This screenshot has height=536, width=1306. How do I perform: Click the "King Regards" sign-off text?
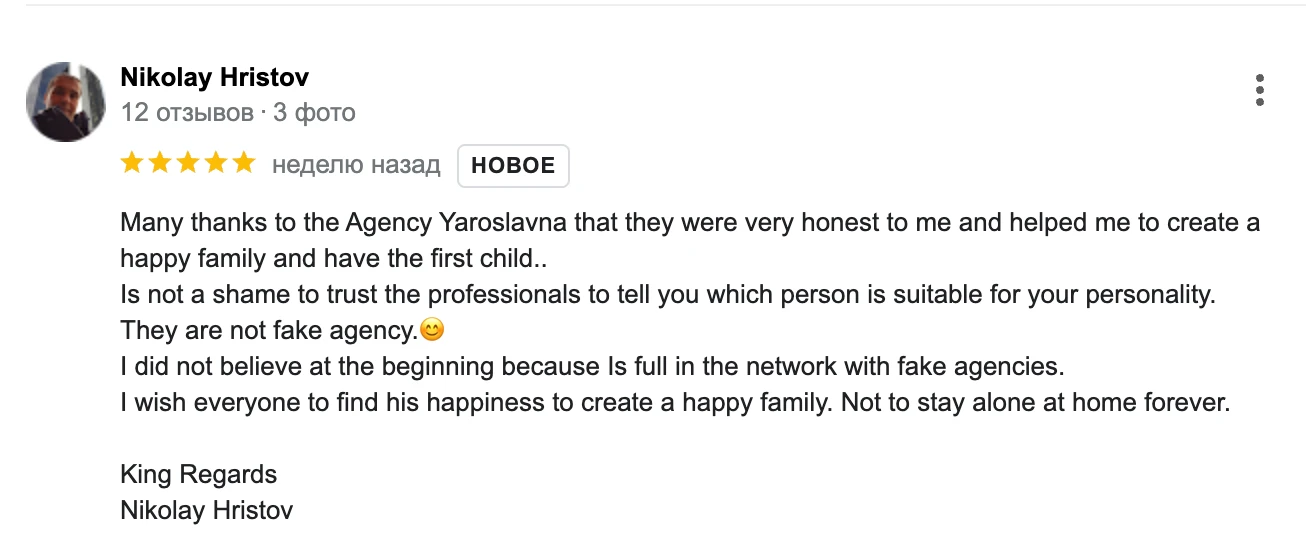click(x=198, y=474)
